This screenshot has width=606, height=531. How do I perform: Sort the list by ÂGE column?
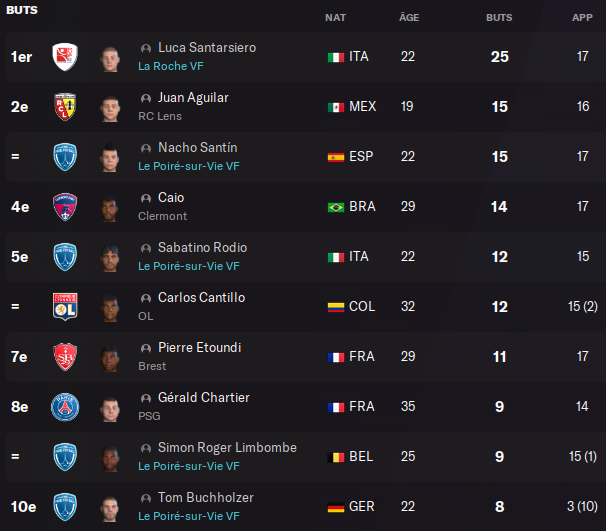(408, 18)
